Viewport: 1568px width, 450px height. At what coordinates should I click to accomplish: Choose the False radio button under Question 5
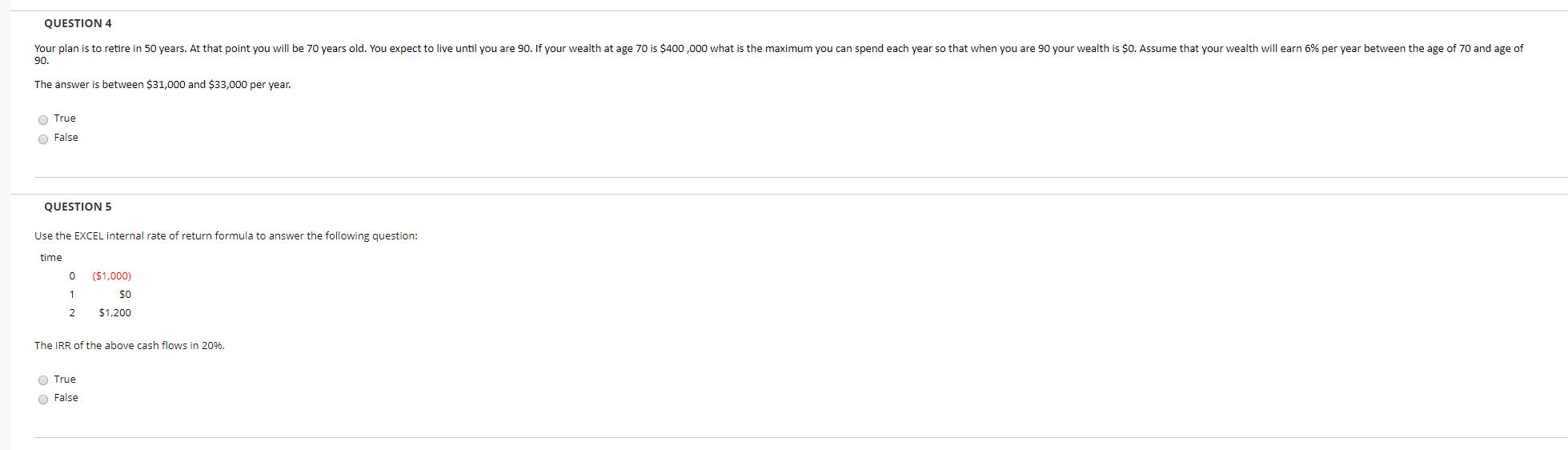click(43, 400)
